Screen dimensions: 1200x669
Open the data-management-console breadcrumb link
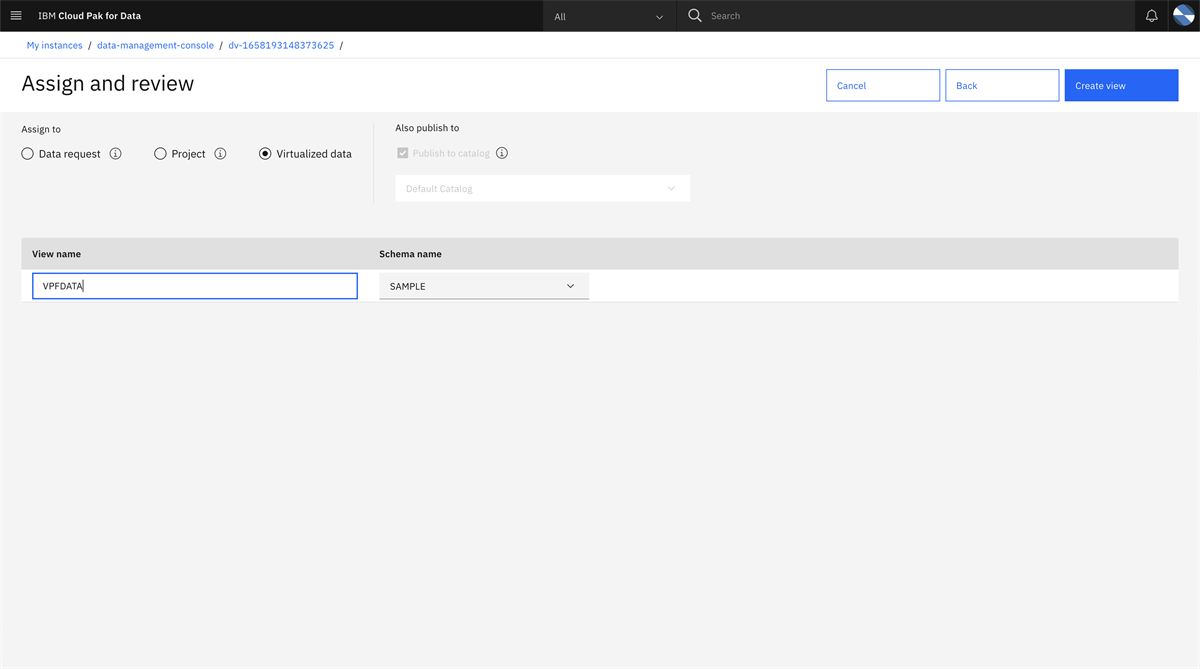pos(155,45)
